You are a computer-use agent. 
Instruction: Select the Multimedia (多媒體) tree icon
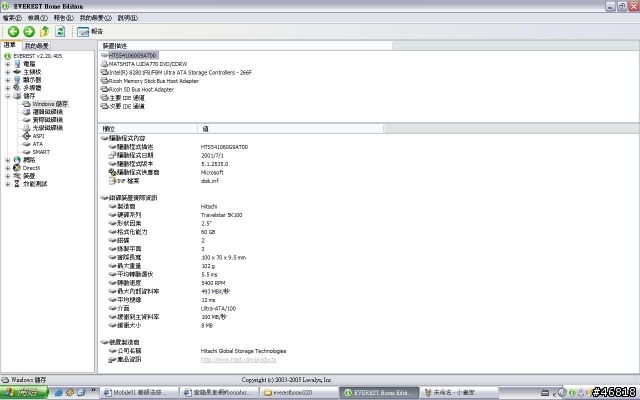click(17, 88)
